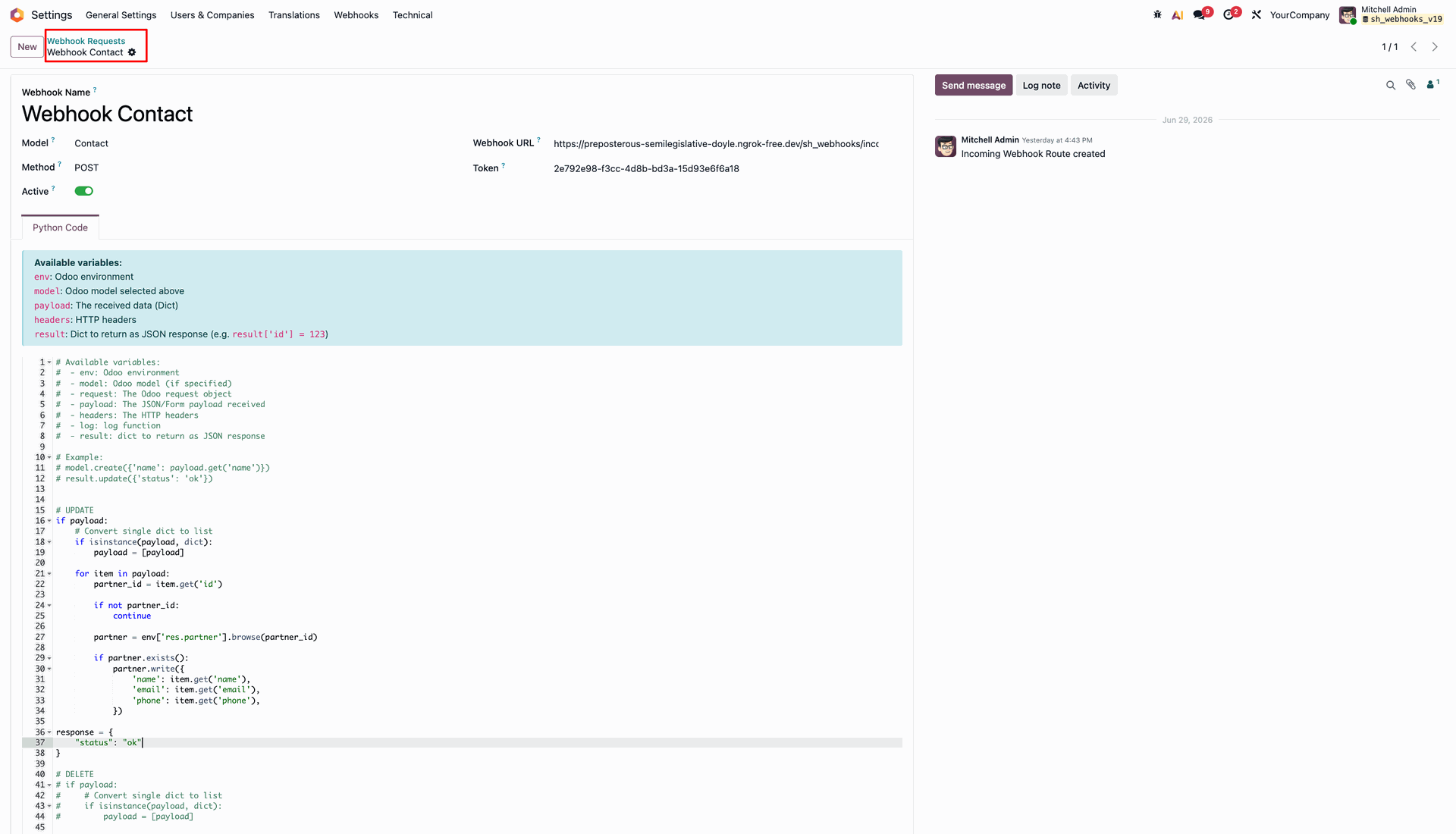Select the Python Code tab
The height and width of the screenshot is (834, 1456).
pos(60,227)
